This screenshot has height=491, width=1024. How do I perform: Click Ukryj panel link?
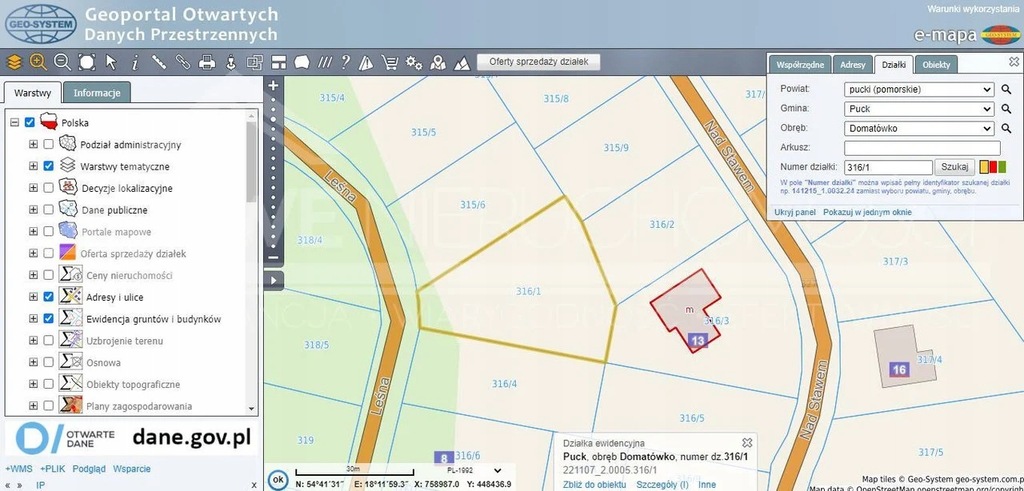[795, 212]
